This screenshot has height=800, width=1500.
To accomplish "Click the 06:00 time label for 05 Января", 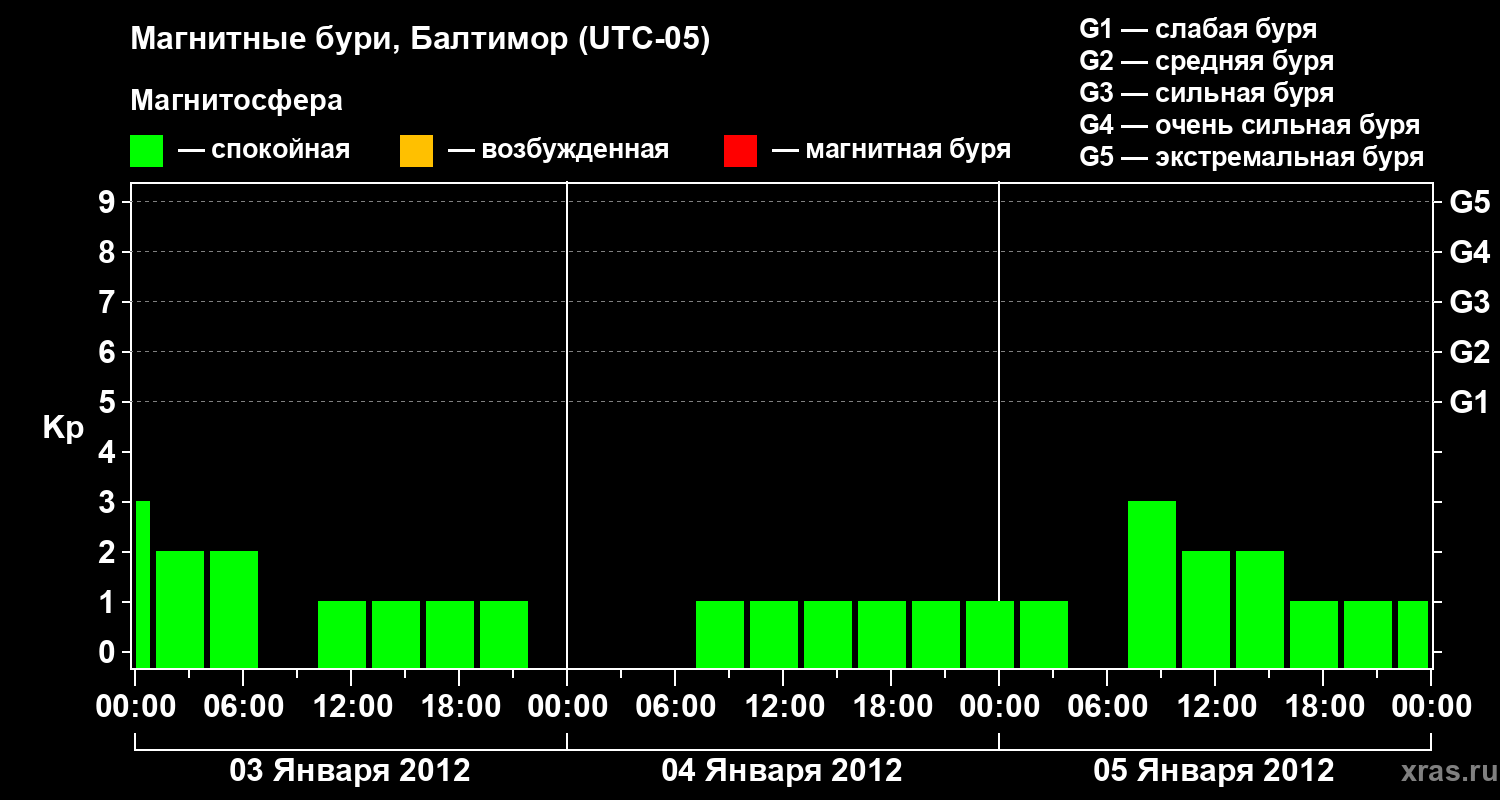I will tap(1107, 707).
